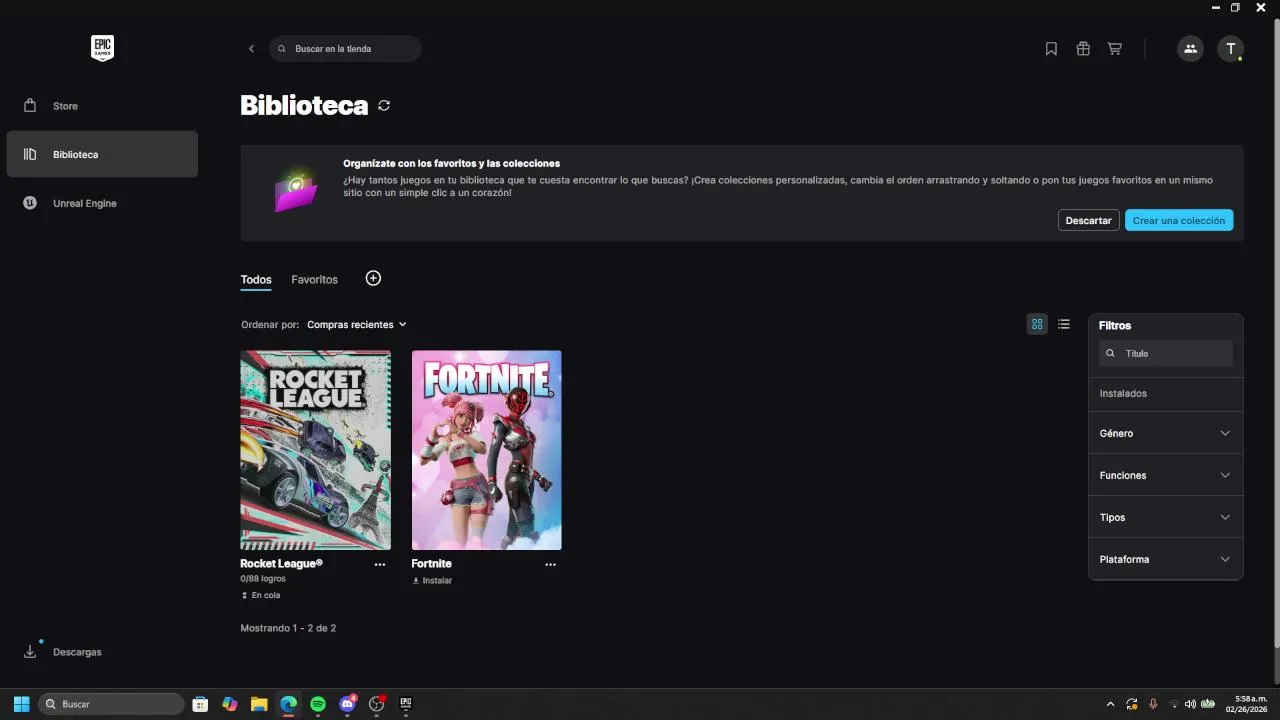The height and width of the screenshot is (720, 1280).
Task: Click the Store bag icon in the sidebar
Action: tap(30, 105)
